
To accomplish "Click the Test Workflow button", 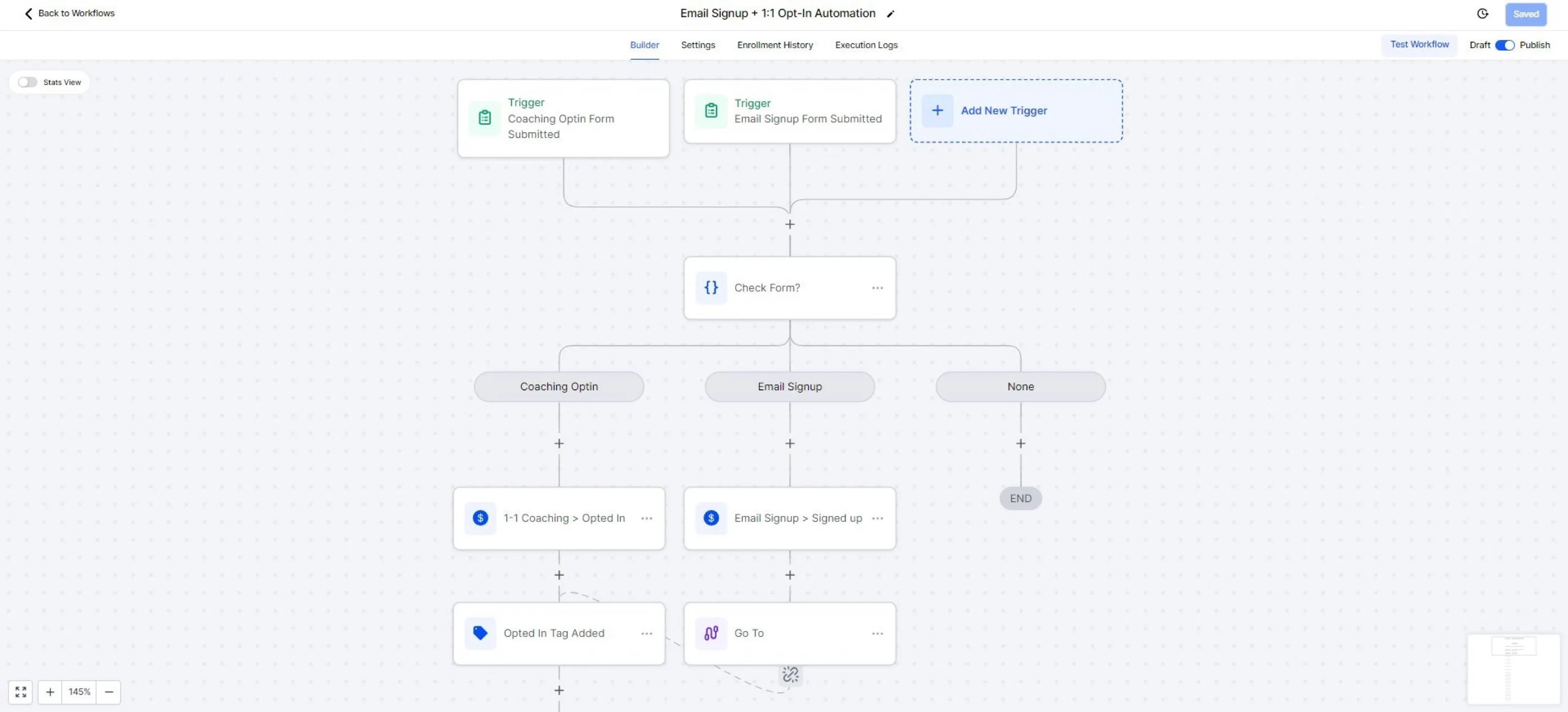I will pos(1420,45).
